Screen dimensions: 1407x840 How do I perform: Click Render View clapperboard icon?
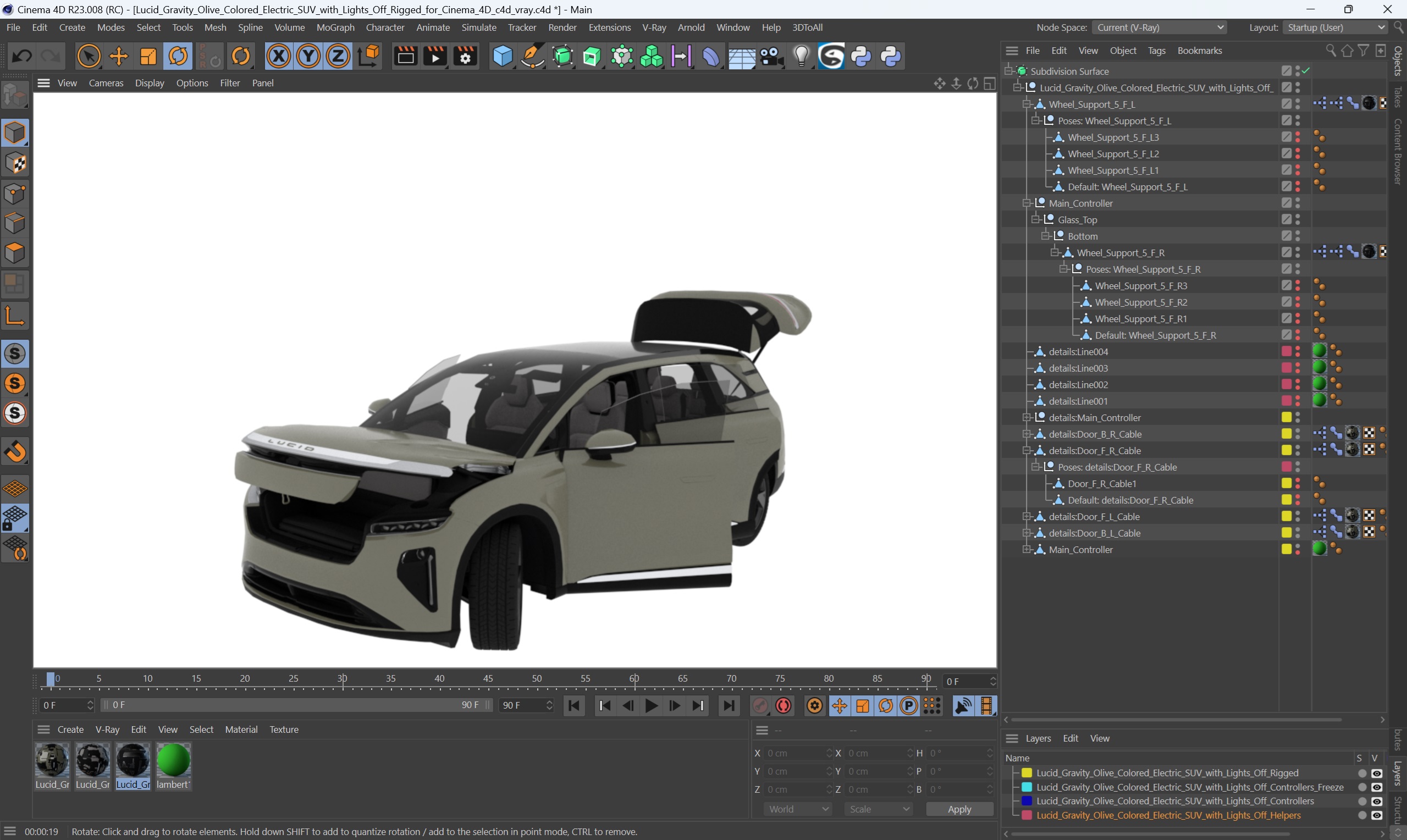pos(405,56)
